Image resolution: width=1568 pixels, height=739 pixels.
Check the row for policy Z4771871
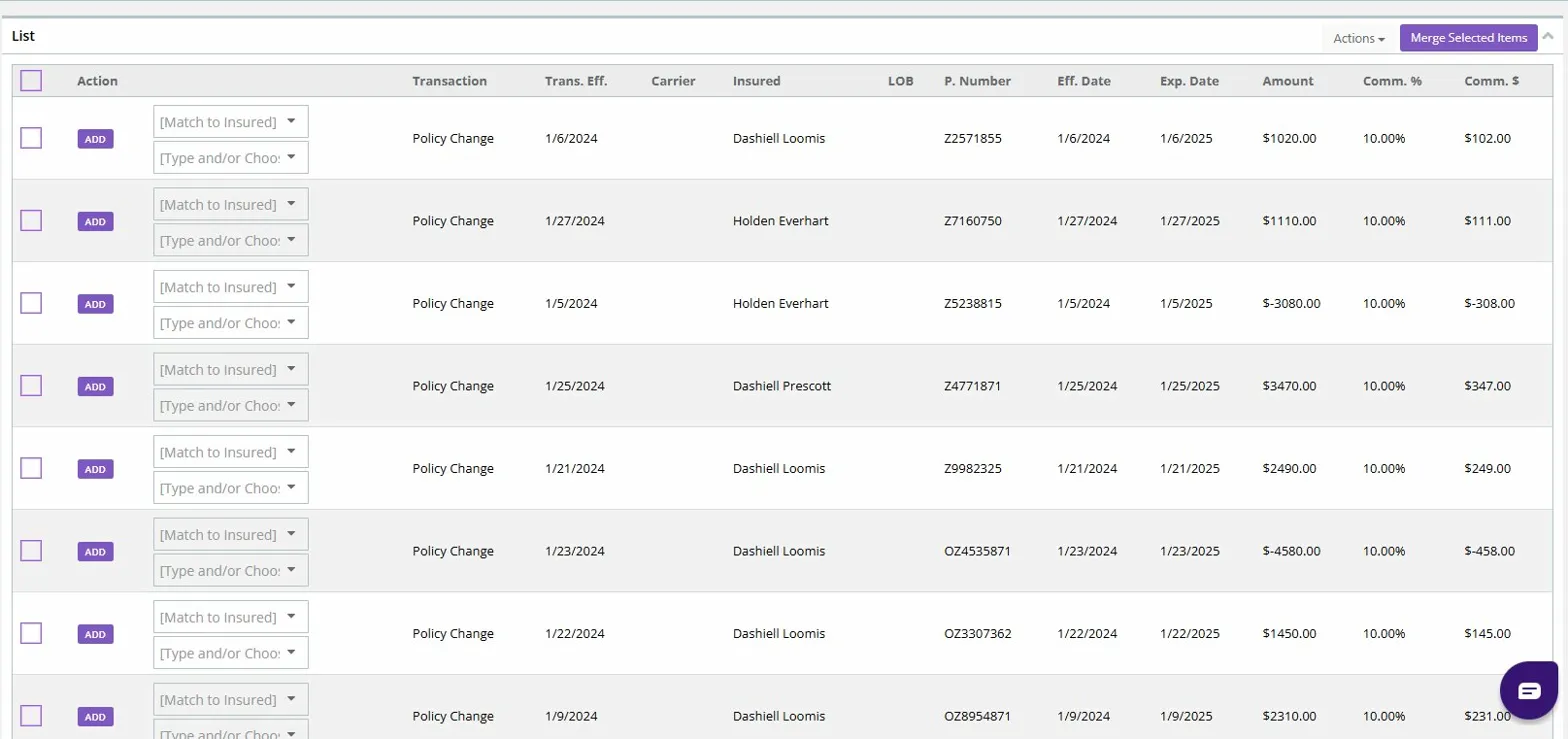[x=31, y=386]
